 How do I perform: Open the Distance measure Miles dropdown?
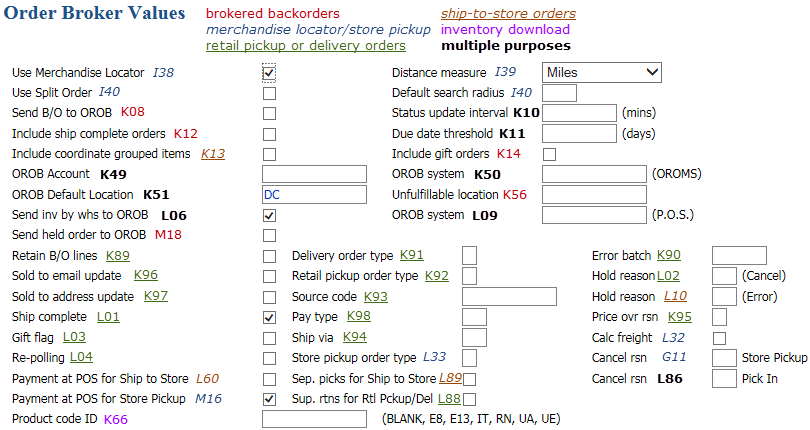pos(602,73)
